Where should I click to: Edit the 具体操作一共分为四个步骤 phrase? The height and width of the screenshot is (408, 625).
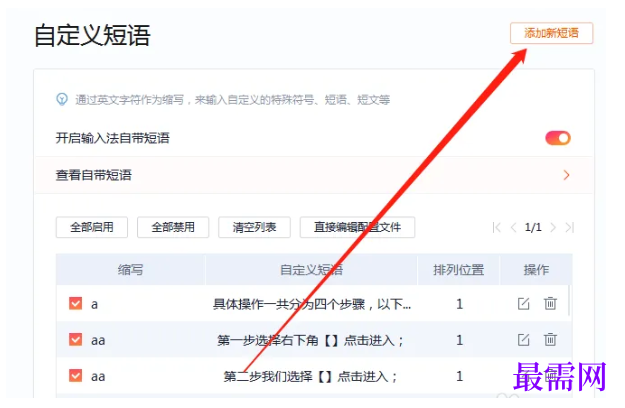523,304
